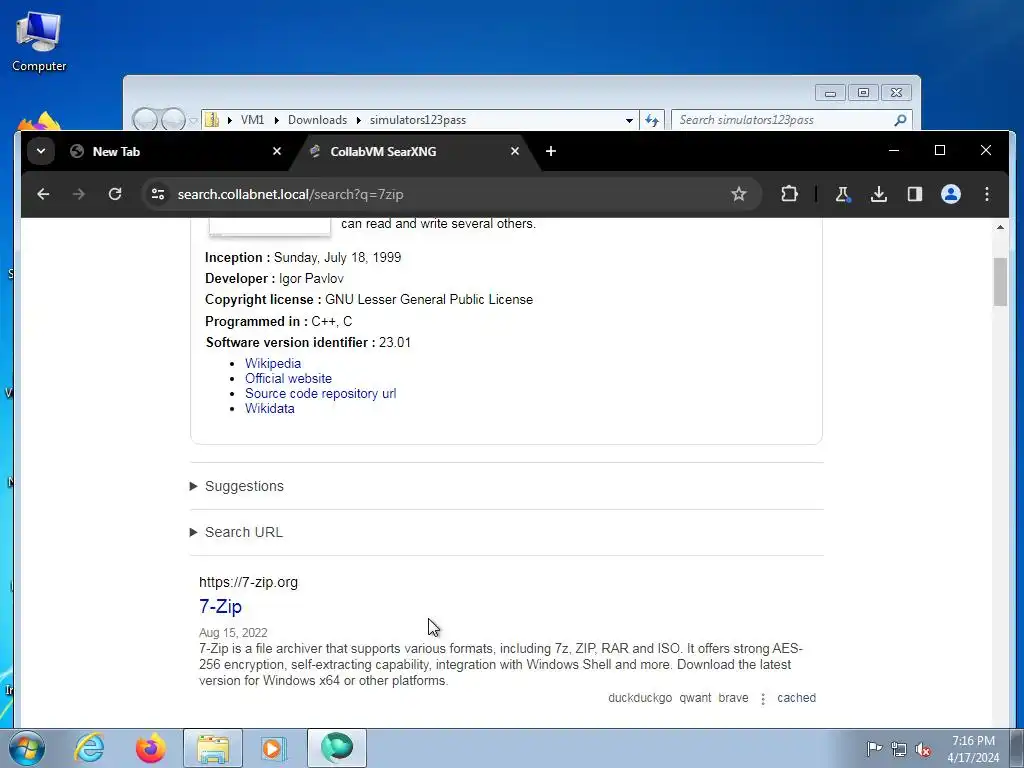
Task: Open the 7-Zip result title
Action: [220, 607]
